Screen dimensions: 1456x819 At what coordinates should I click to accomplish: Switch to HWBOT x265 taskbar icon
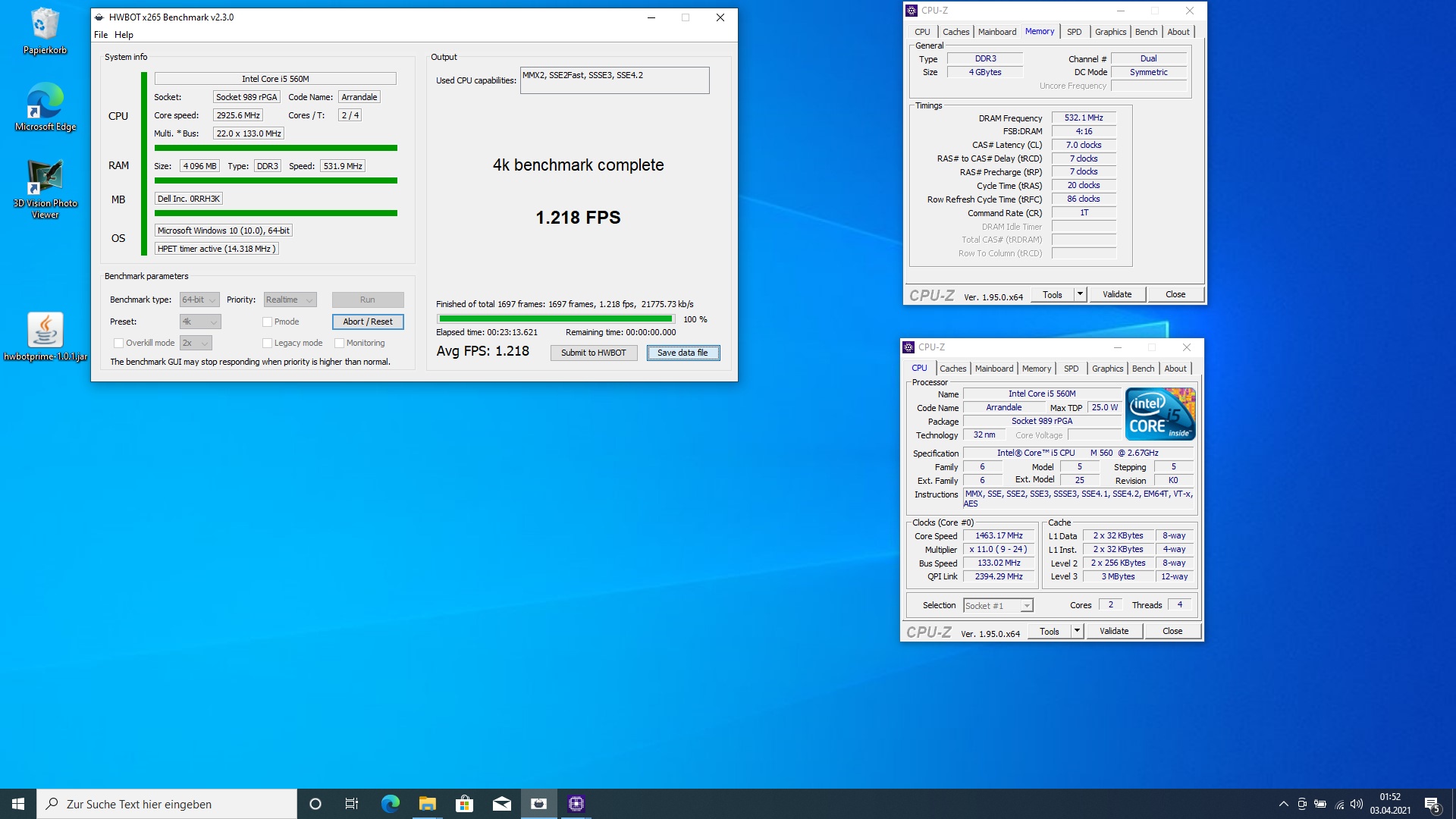point(538,804)
